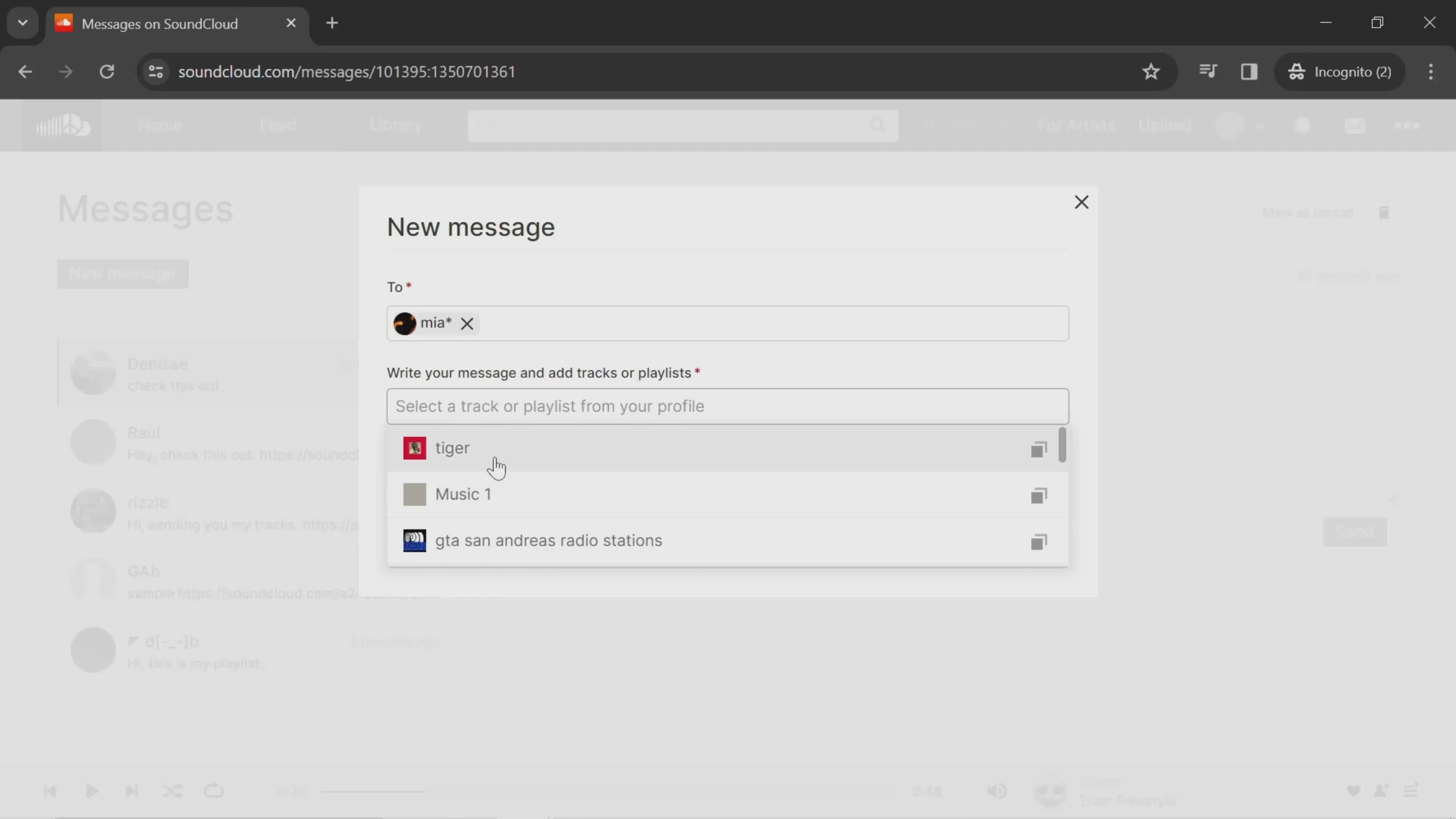Open the rizzle conversation
Viewport: 1456px width, 819px height.
[208, 512]
